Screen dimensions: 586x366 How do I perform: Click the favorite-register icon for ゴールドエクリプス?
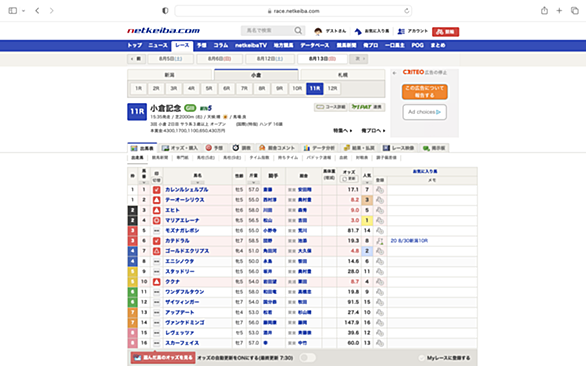pos(380,251)
